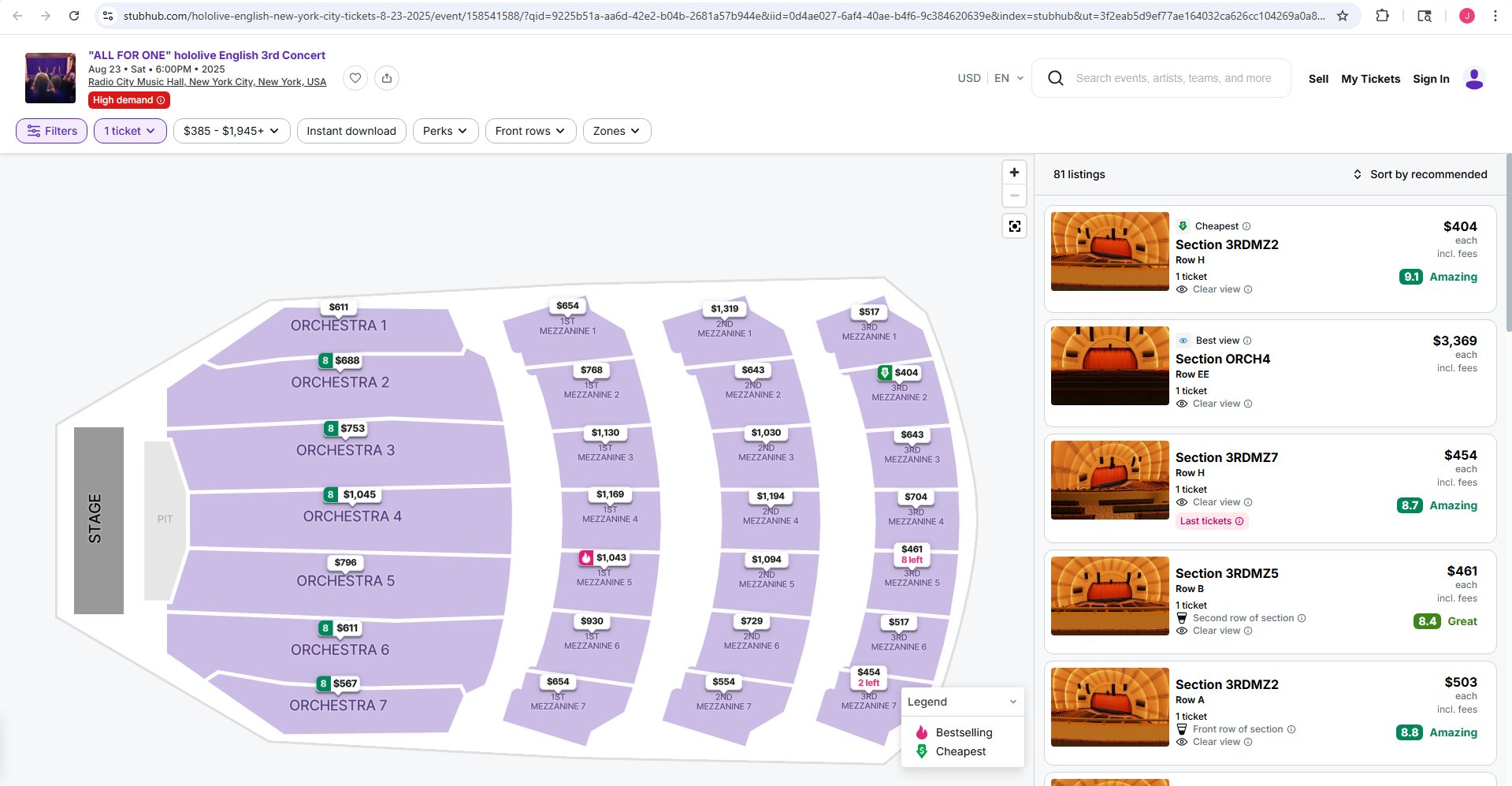Open the Sort by recommended menu
Viewport: 1512px width, 786px height.
pos(1420,174)
